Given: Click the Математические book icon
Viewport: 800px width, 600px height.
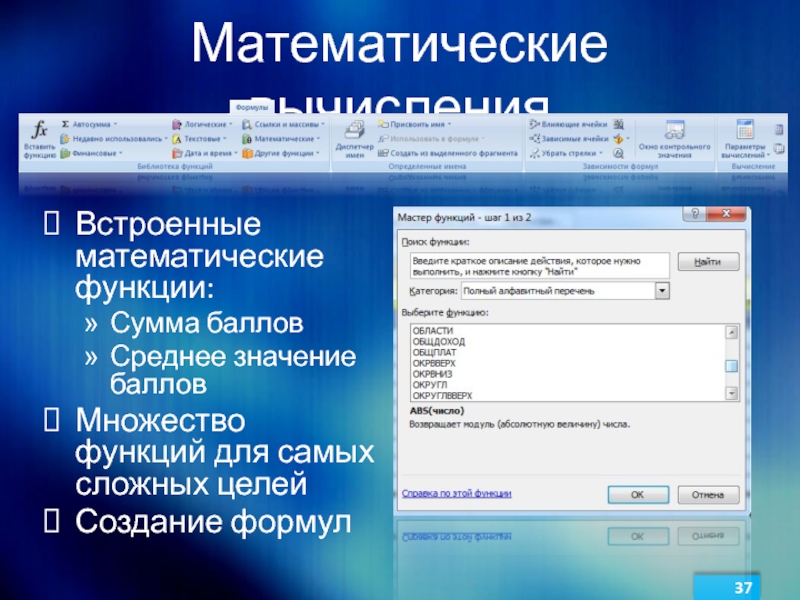Looking at the screenshot, I should click(x=247, y=139).
